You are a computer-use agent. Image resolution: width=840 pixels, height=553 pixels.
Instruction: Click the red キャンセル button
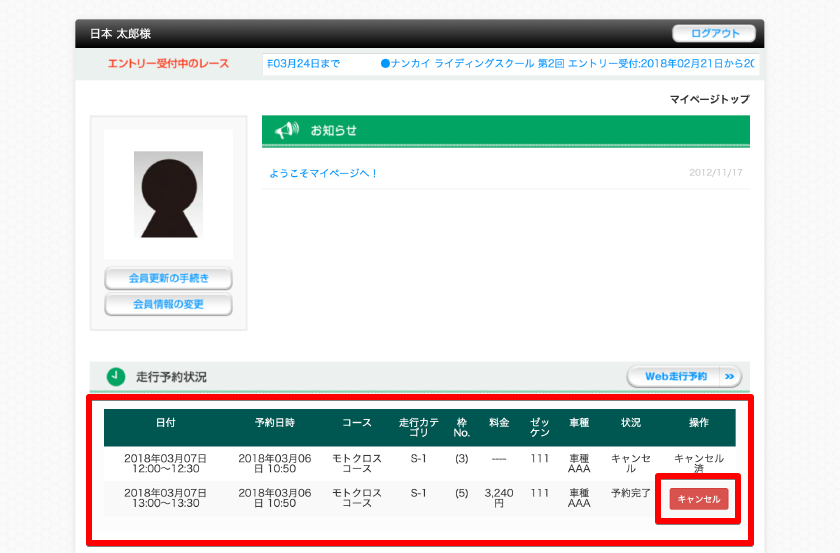pyautogui.click(x=699, y=499)
